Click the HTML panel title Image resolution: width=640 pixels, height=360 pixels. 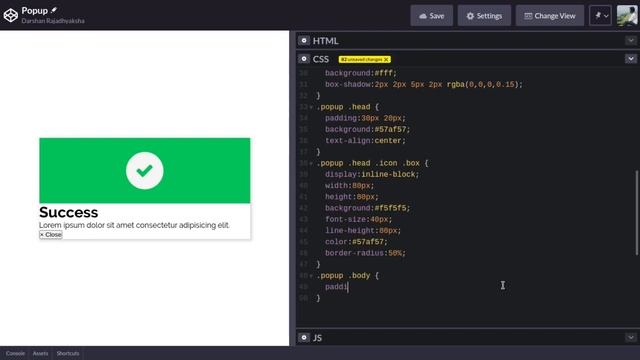325,41
